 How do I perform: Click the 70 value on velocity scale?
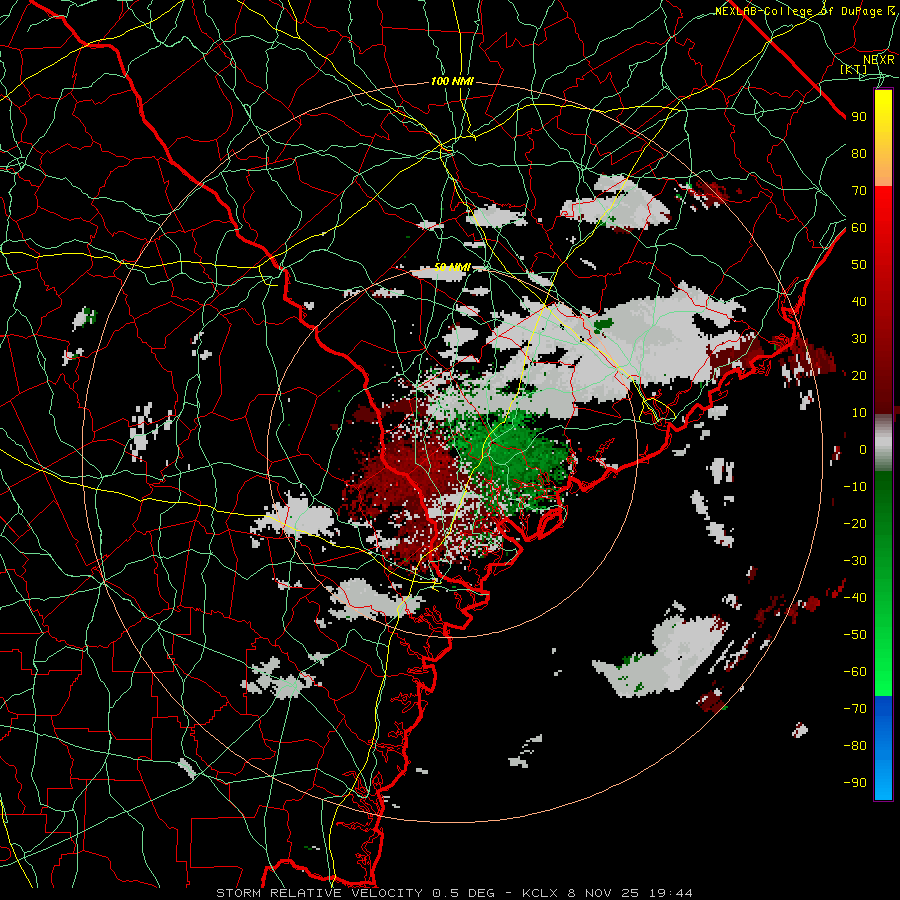point(859,191)
